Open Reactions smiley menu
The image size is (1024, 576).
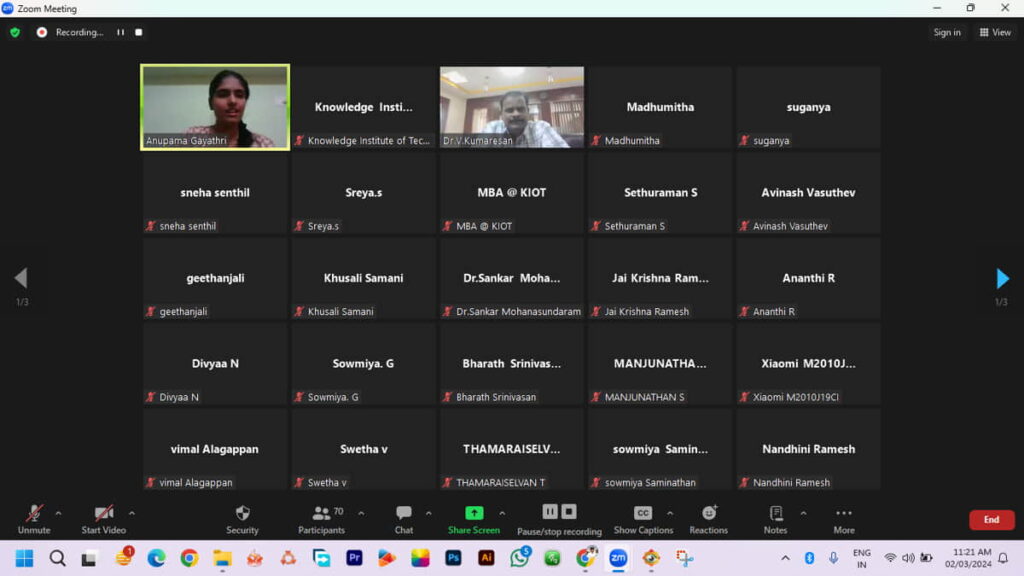pos(709,519)
